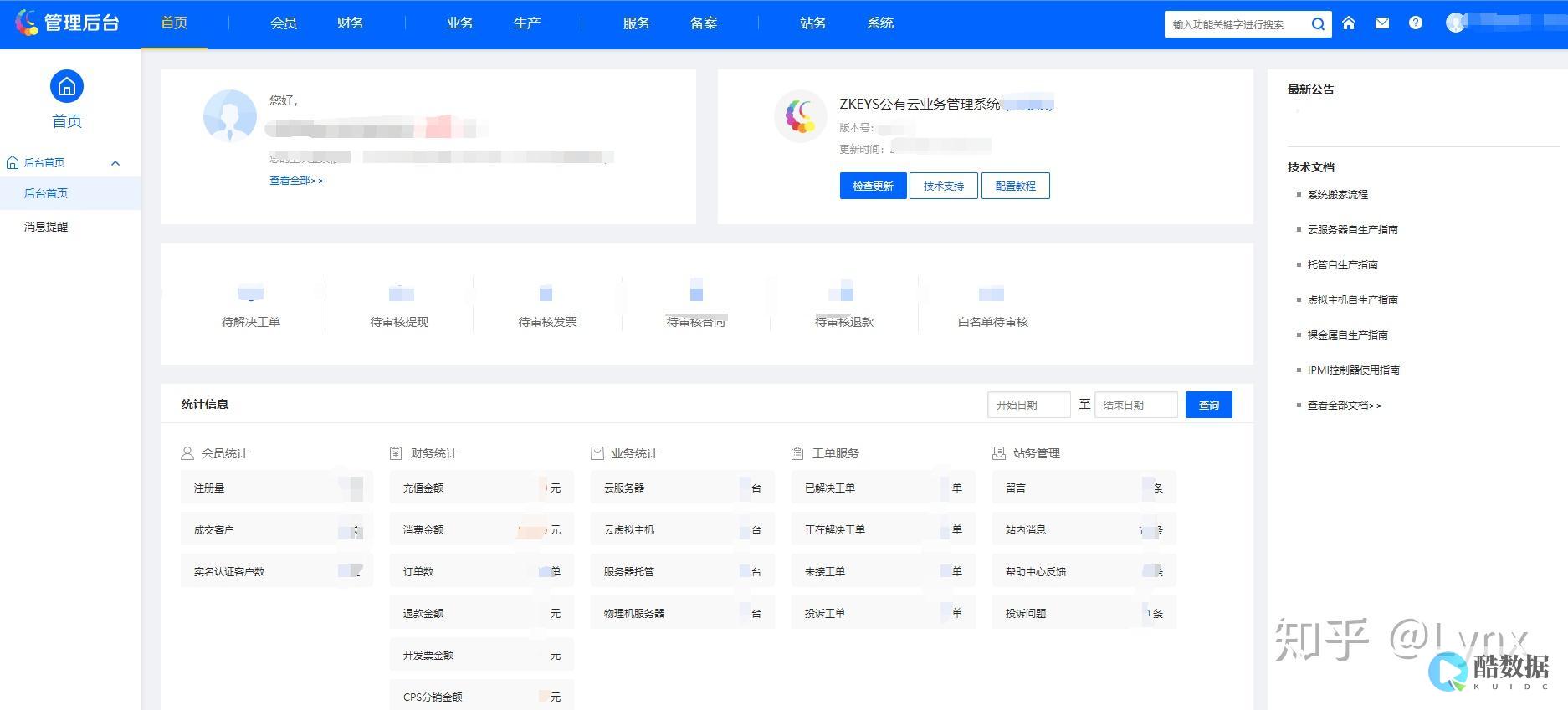Select 后台首页 in the sidebar
Image resolution: width=1568 pixels, height=710 pixels.
pyautogui.click(x=70, y=193)
